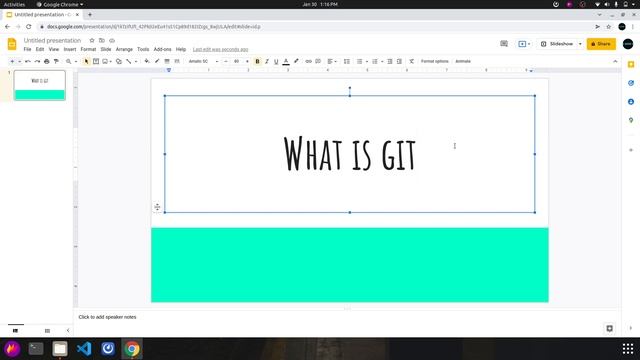Open the Insert menu

70,49
